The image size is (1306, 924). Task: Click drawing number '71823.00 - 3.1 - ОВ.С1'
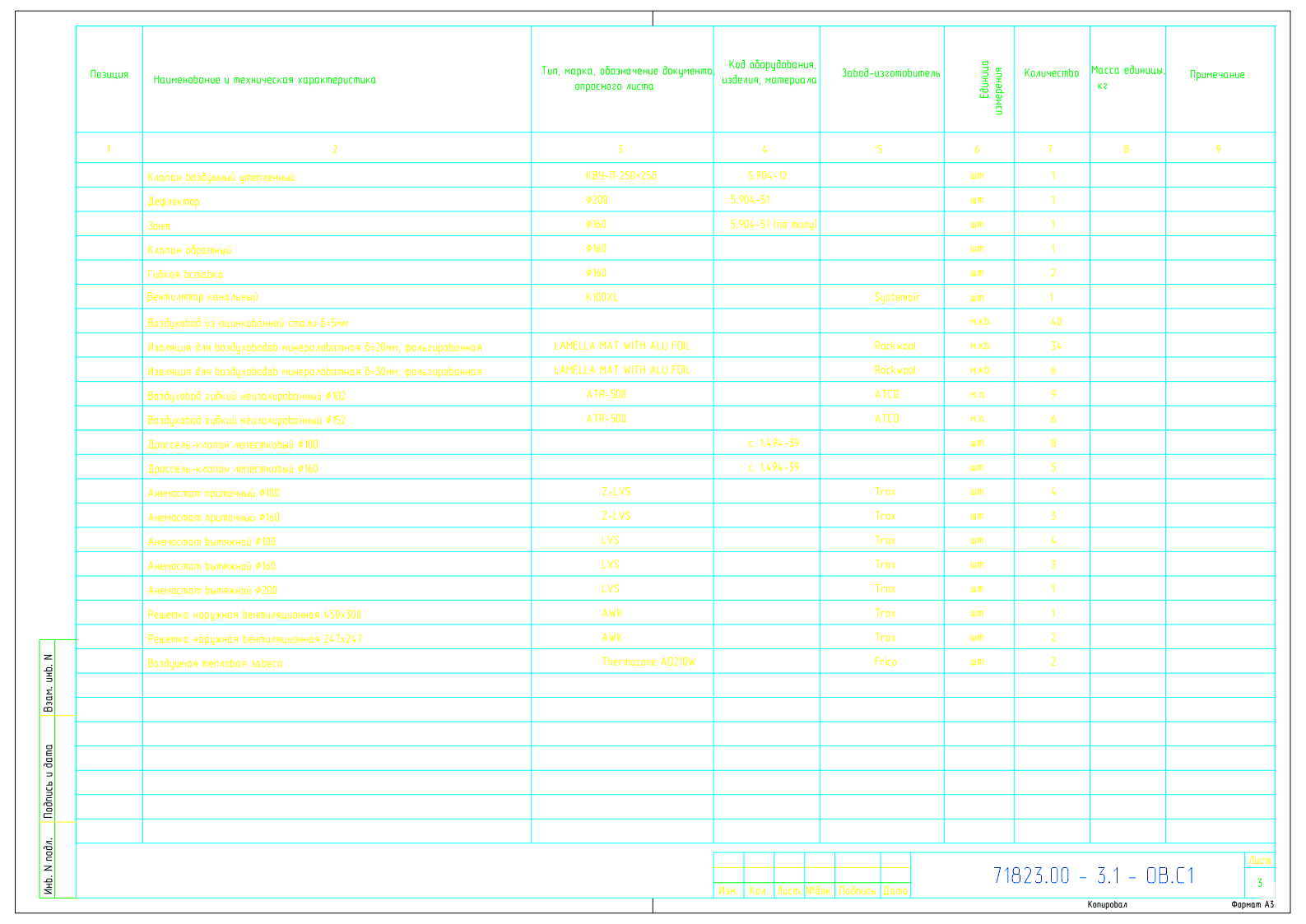[1093, 875]
